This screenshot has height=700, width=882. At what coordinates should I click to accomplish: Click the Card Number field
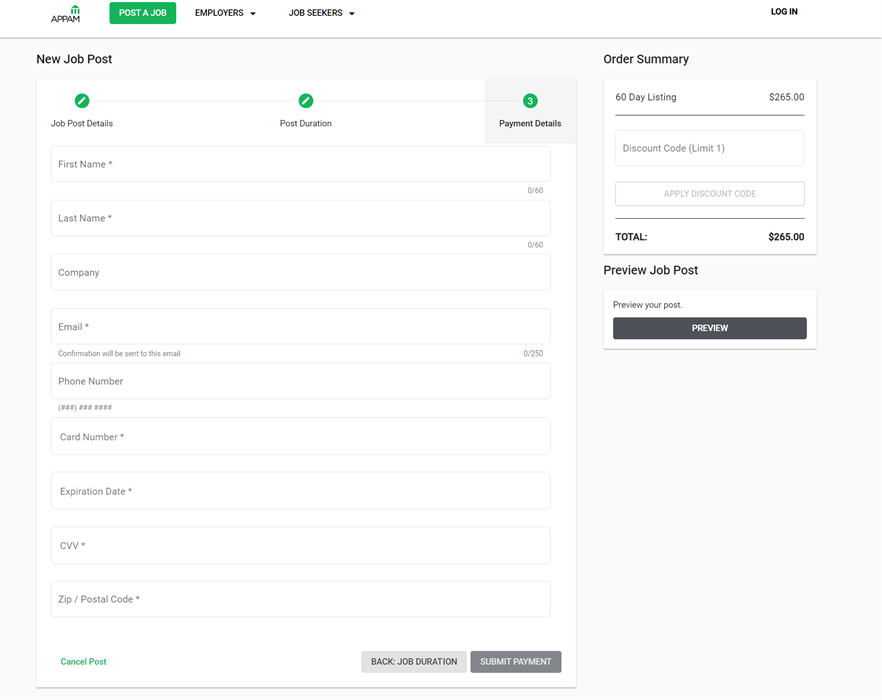pyautogui.click(x=301, y=436)
